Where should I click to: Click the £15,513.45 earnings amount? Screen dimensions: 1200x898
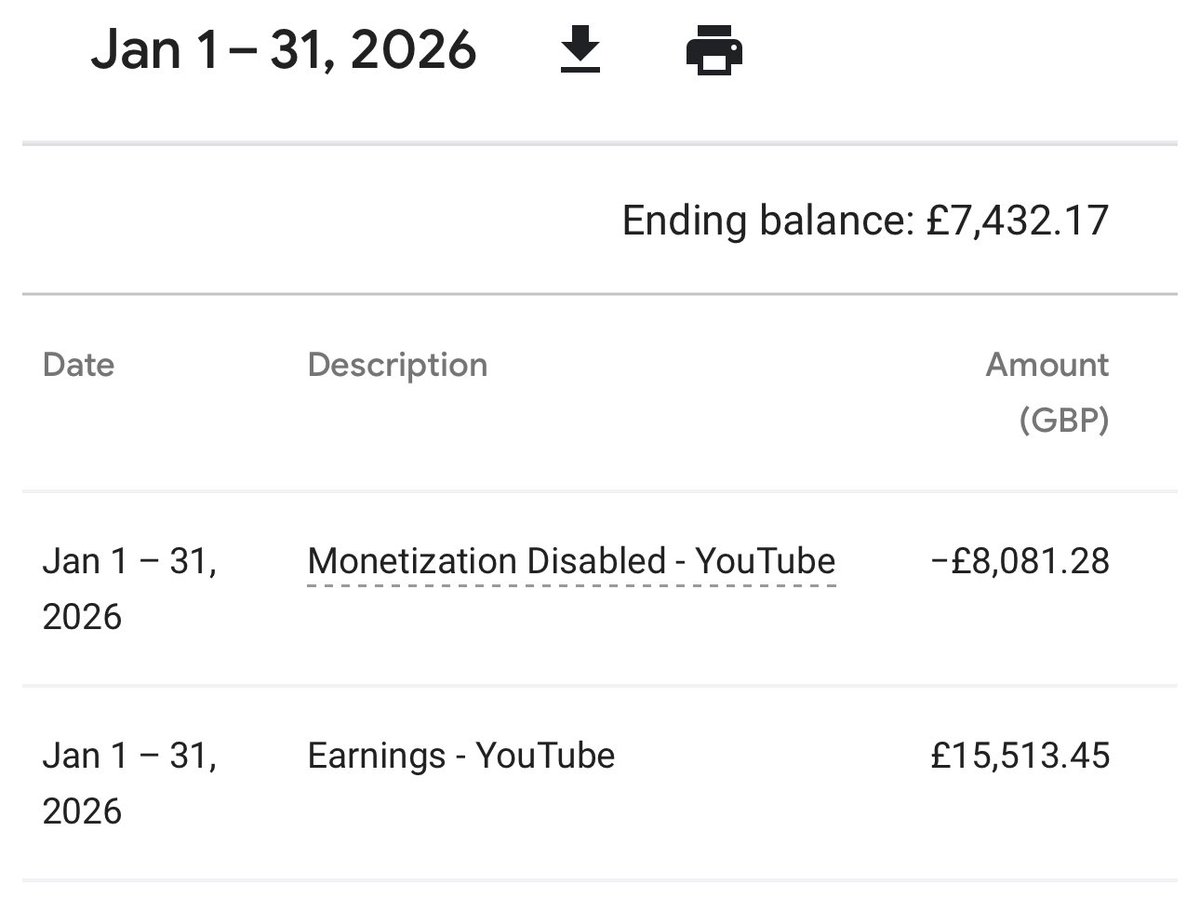(1019, 755)
